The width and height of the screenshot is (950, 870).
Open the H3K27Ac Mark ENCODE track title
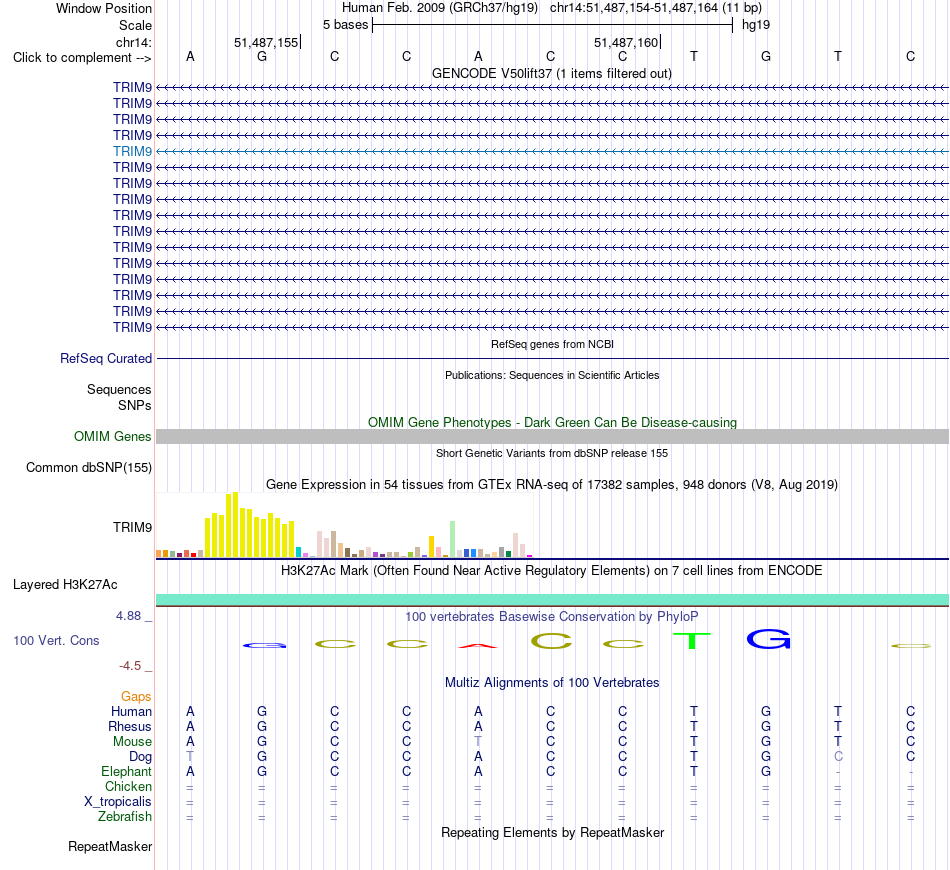pos(552,571)
